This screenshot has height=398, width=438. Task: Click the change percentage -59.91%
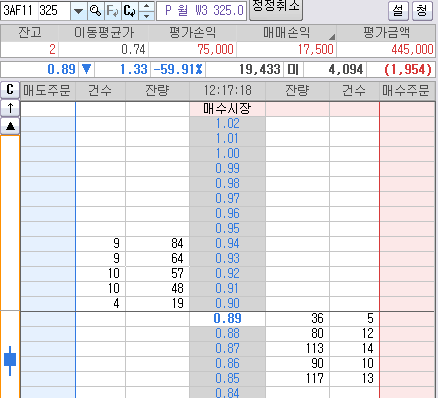pyautogui.click(x=178, y=70)
